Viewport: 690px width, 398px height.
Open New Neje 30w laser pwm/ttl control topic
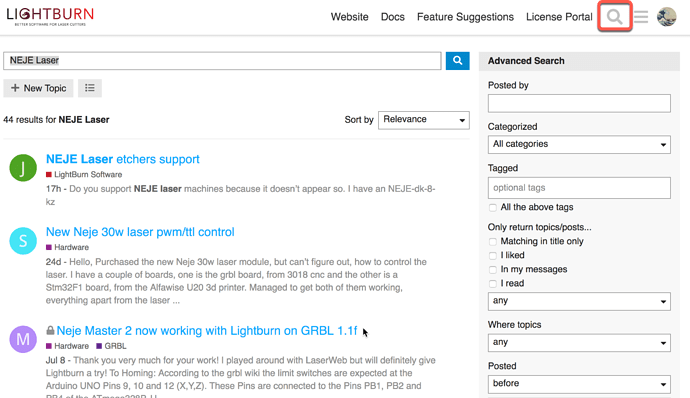pos(140,232)
